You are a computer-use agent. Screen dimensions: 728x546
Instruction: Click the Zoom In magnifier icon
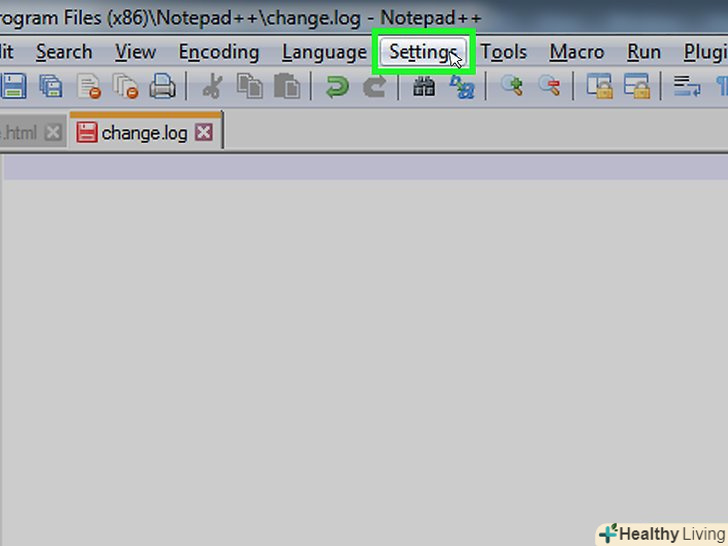pyautogui.click(x=512, y=86)
